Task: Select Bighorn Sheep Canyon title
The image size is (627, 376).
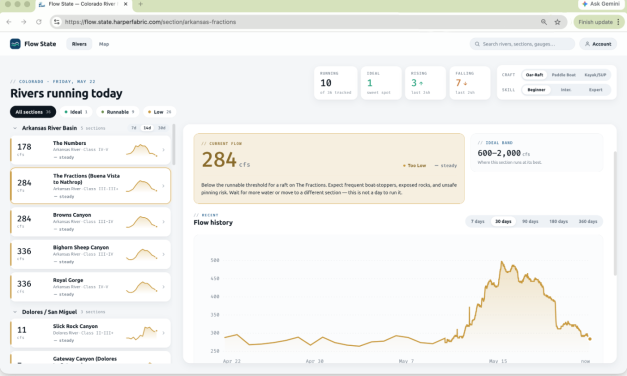Action: click(x=81, y=248)
